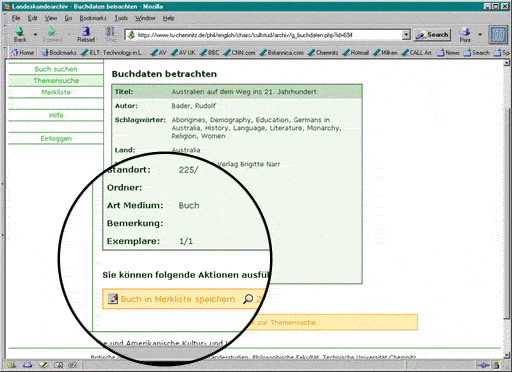Screen dimensions: 512x372
Task: Open the URL history dropdown
Action: coord(406,34)
